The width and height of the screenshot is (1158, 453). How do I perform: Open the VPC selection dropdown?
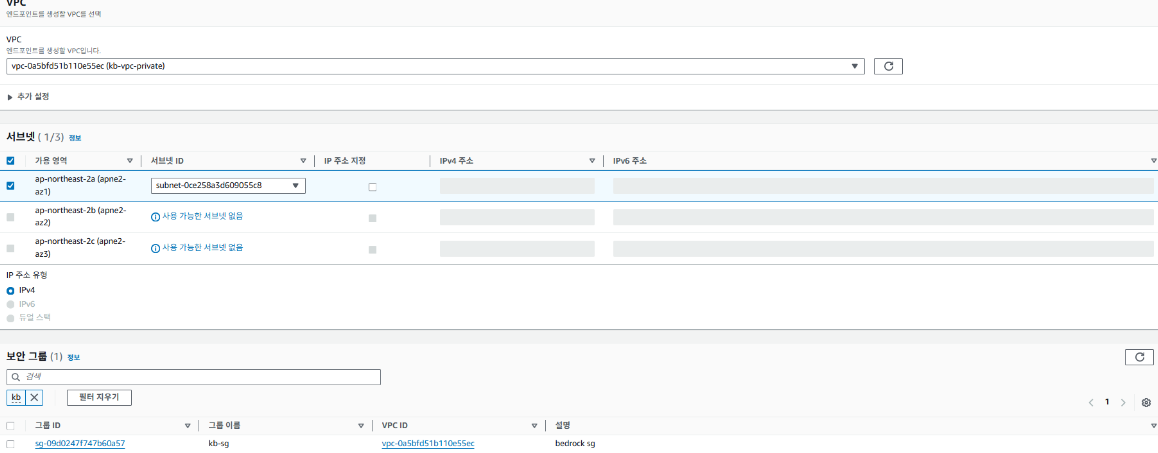tap(855, 66)
